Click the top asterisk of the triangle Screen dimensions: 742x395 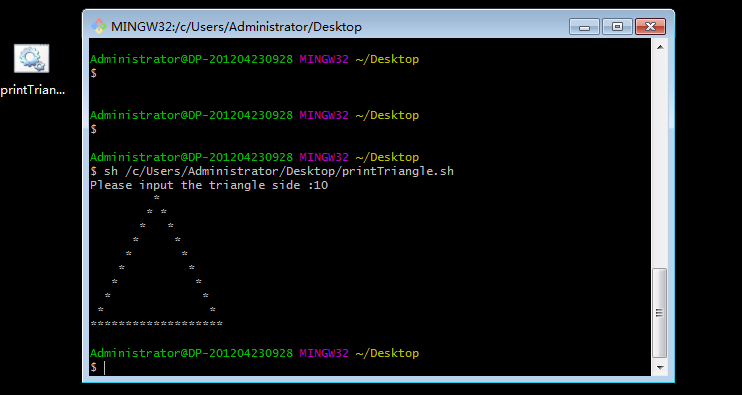[157, 197]
